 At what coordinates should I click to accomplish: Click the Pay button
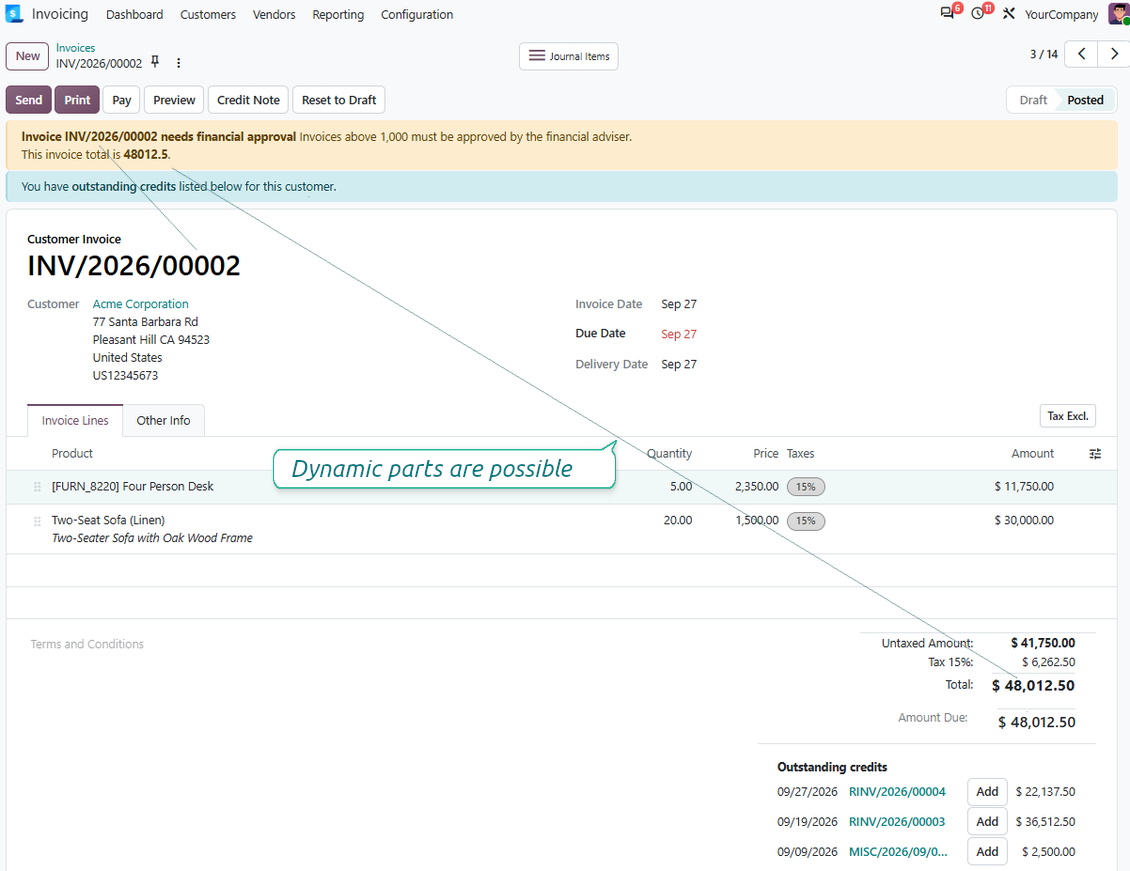[x=121, y=100]
